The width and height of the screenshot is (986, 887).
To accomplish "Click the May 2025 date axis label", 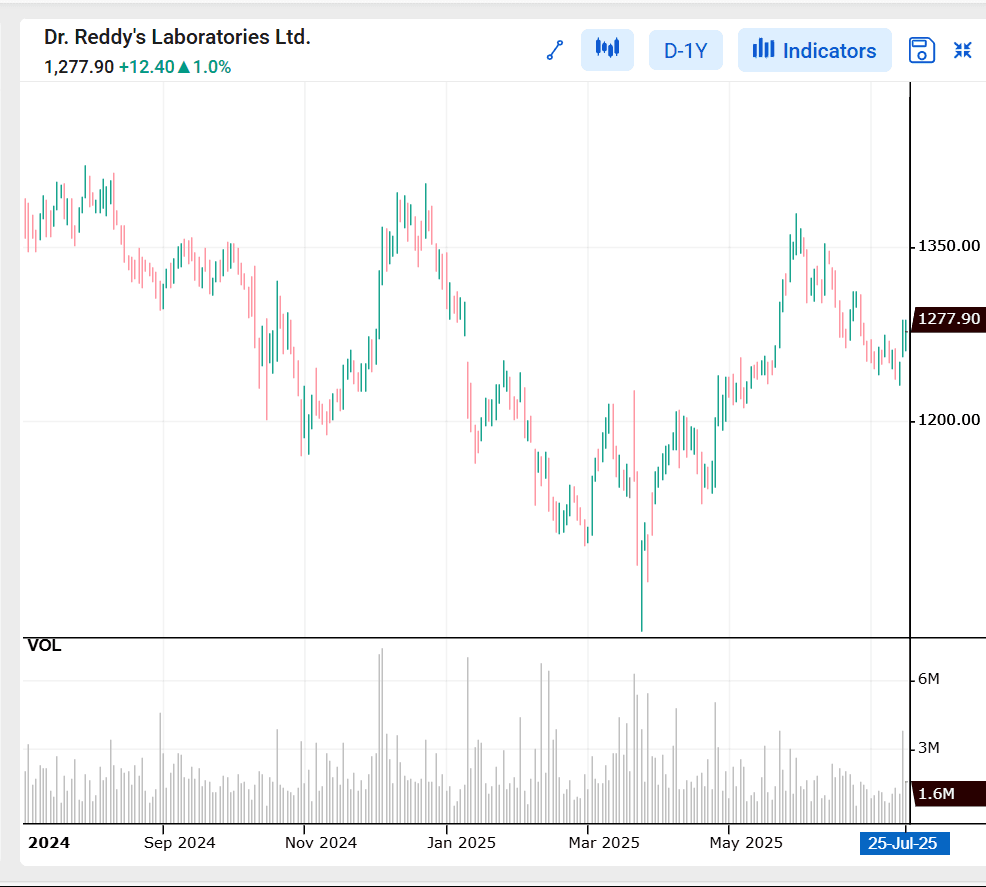I will pos(746,843).
